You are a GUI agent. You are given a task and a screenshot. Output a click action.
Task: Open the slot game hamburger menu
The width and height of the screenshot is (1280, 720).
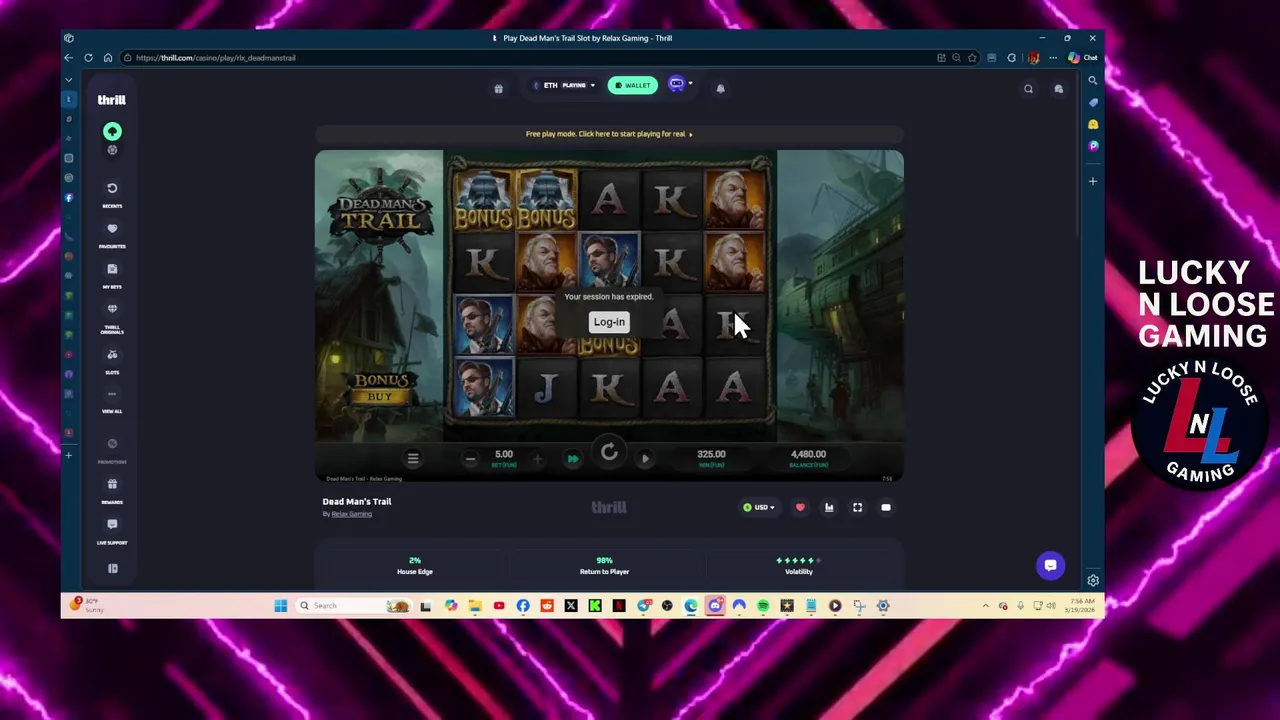coord(413,458)
